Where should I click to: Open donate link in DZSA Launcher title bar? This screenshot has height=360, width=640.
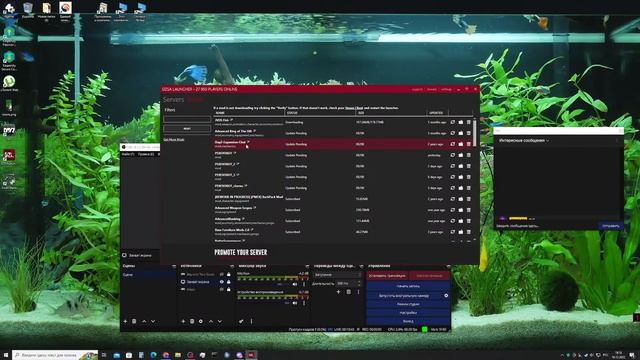(431, 89)
